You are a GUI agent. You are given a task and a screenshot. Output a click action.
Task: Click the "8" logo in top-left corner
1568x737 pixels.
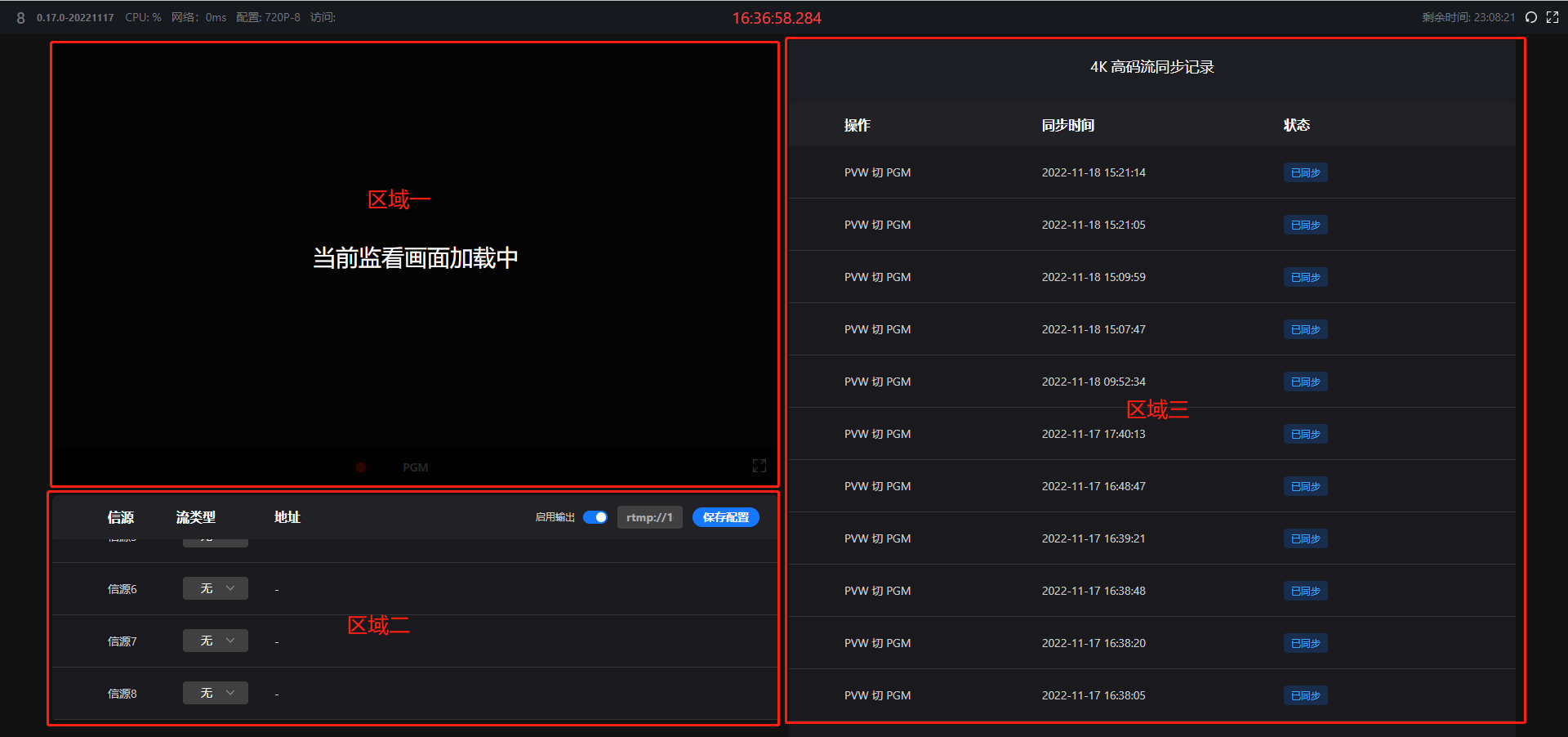coord(20,18)
